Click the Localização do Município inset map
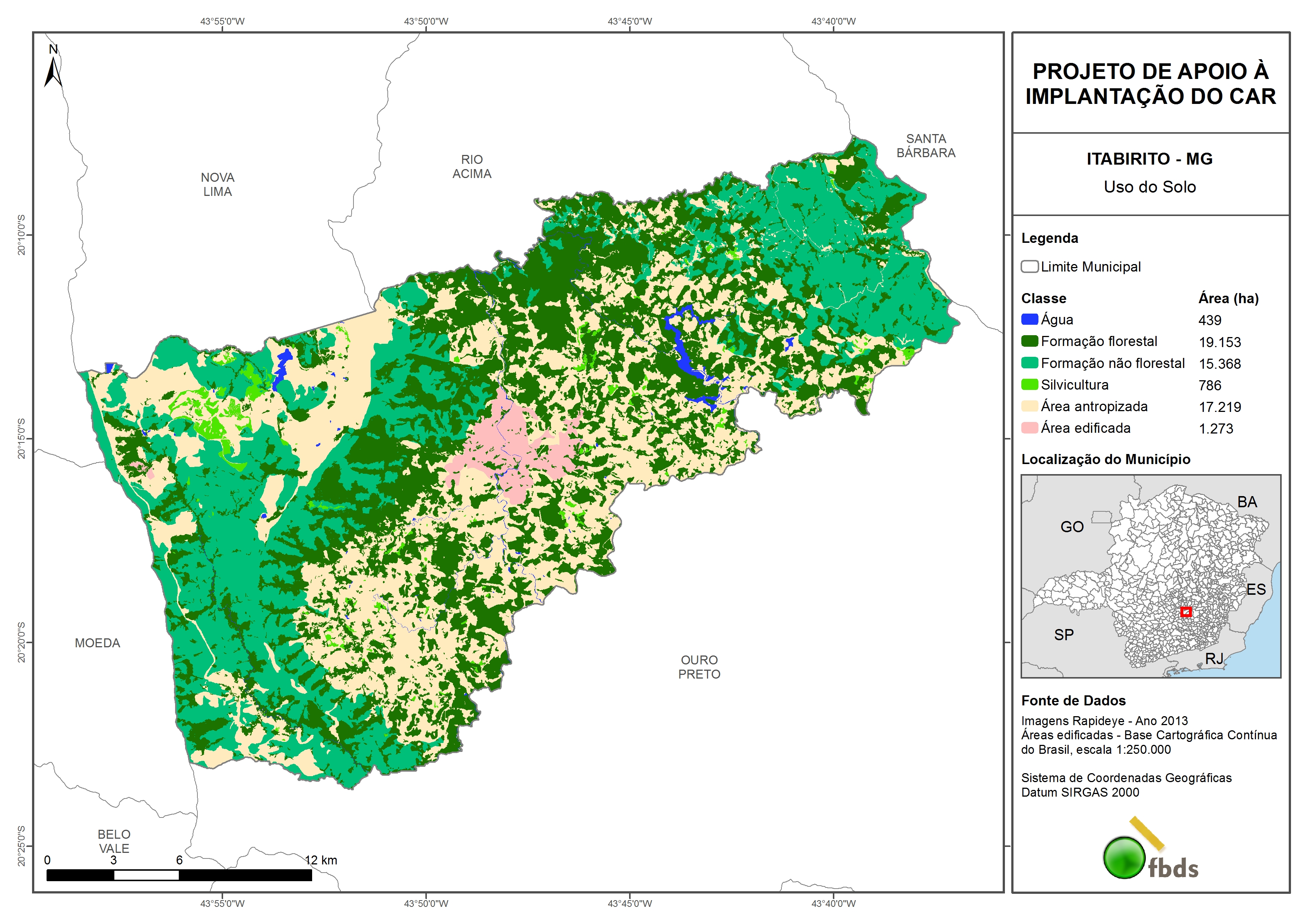Screen dimensions: 1307x924 [x=1151, y=575]
